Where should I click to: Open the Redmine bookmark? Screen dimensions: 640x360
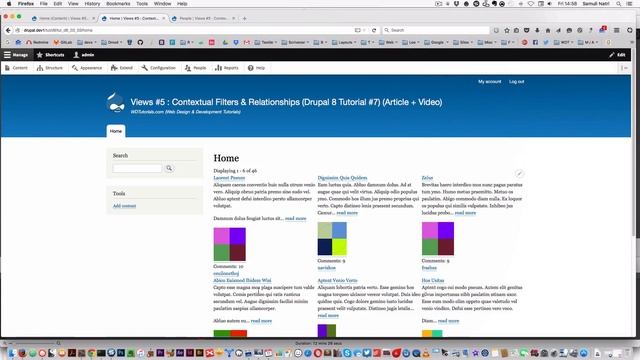37,42
